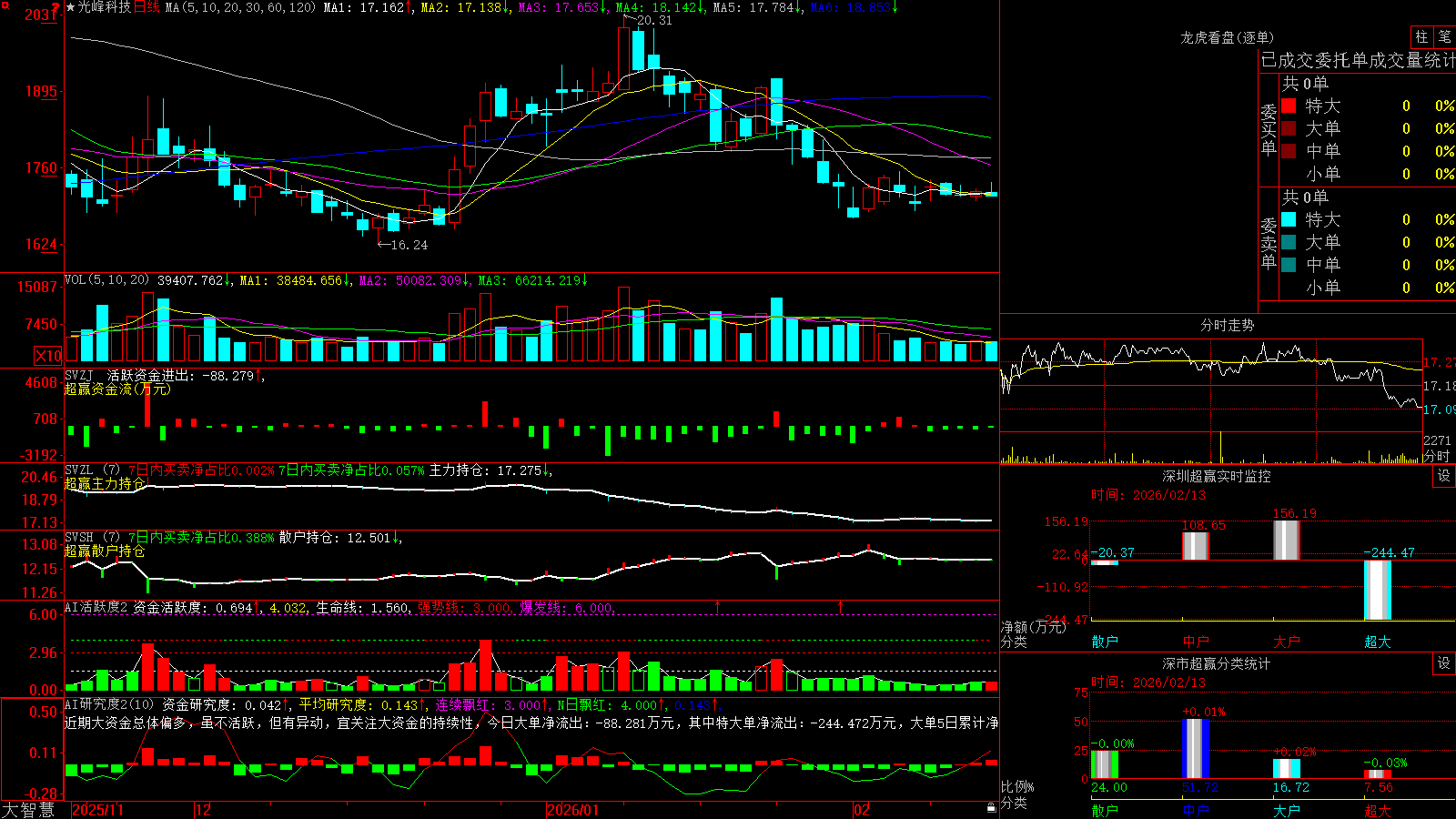Click the 深圳超赢实时监控 panel title
This screenshot has width=1456, height=819.
[1217, 476]
